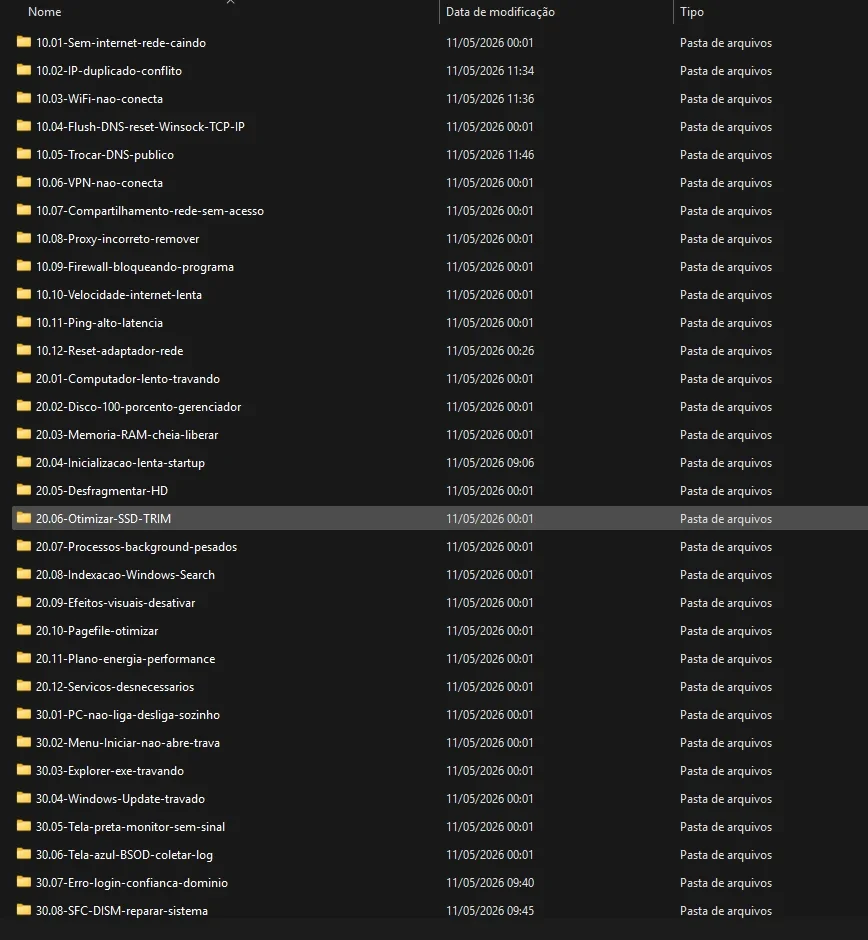Select folder name 10.07-Compartilhamento-rede-sem-acesso
Image resolution: width=868 pixels, height=940 pixels.
click(x=150, y=210)
